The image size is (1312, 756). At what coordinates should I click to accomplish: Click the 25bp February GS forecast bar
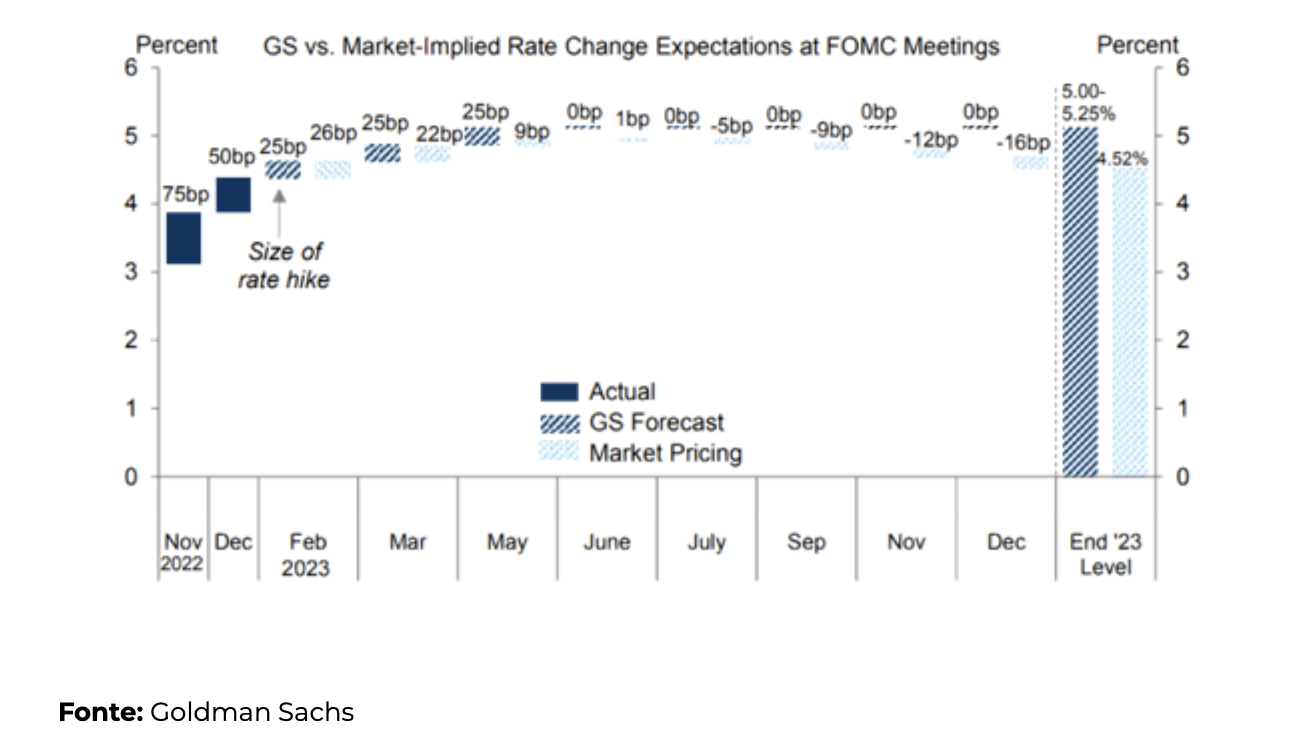coord(283,170)
